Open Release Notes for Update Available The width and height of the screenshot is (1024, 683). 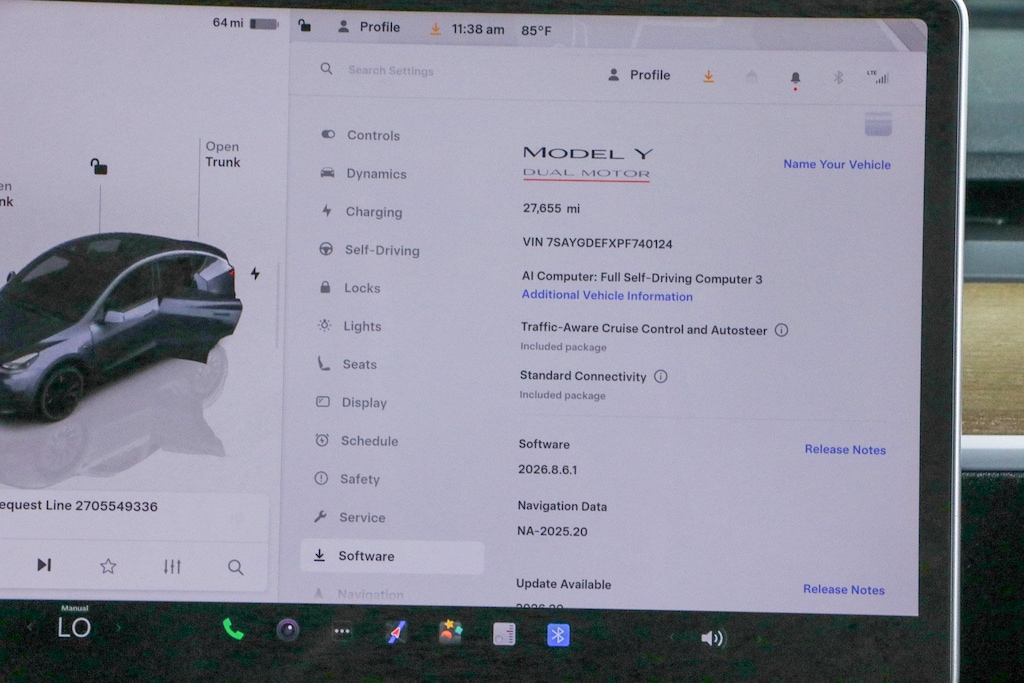(x=844, y=589)
